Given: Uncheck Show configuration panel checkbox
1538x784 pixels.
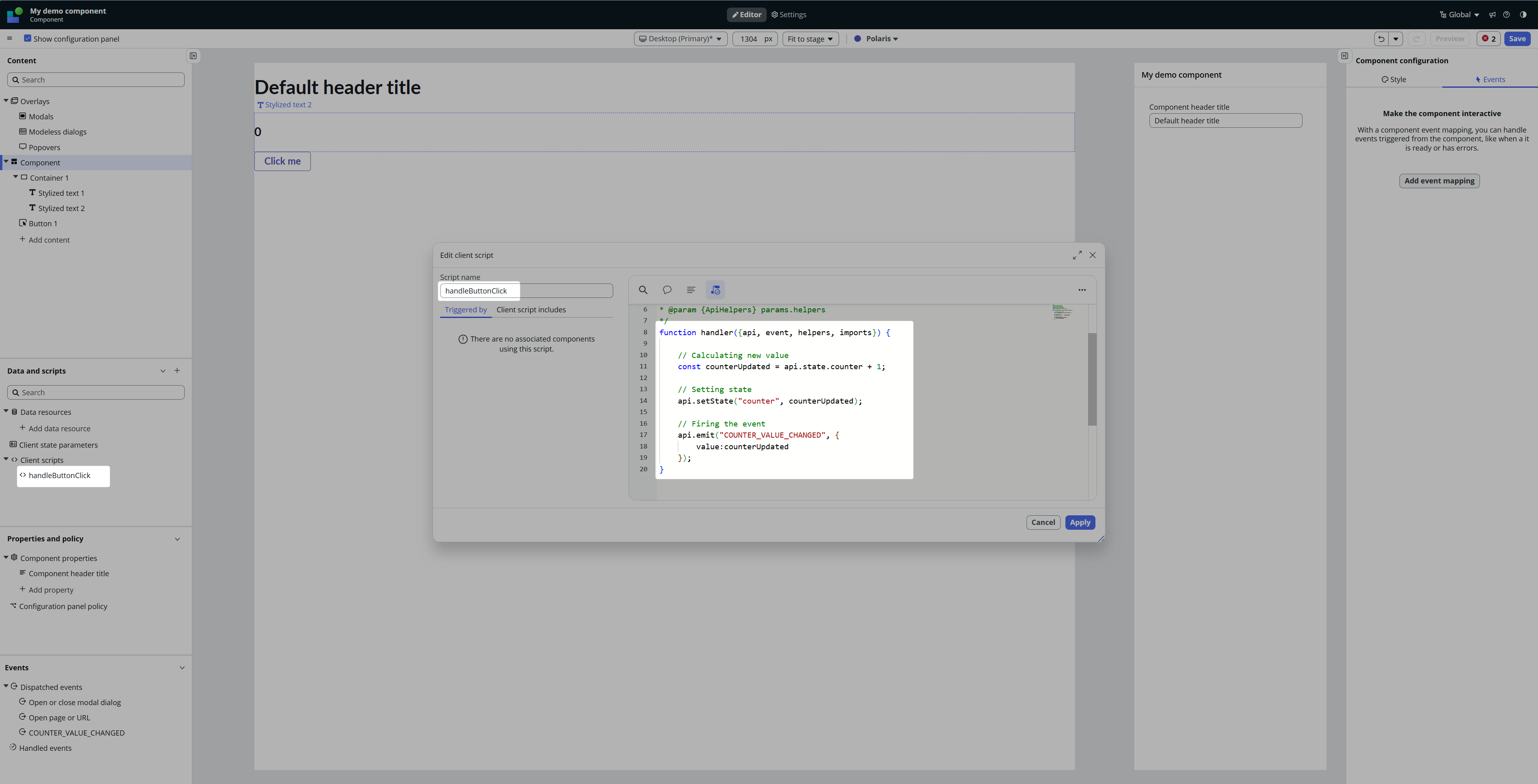Looking at the screenshot, I should tap(28, 38).
